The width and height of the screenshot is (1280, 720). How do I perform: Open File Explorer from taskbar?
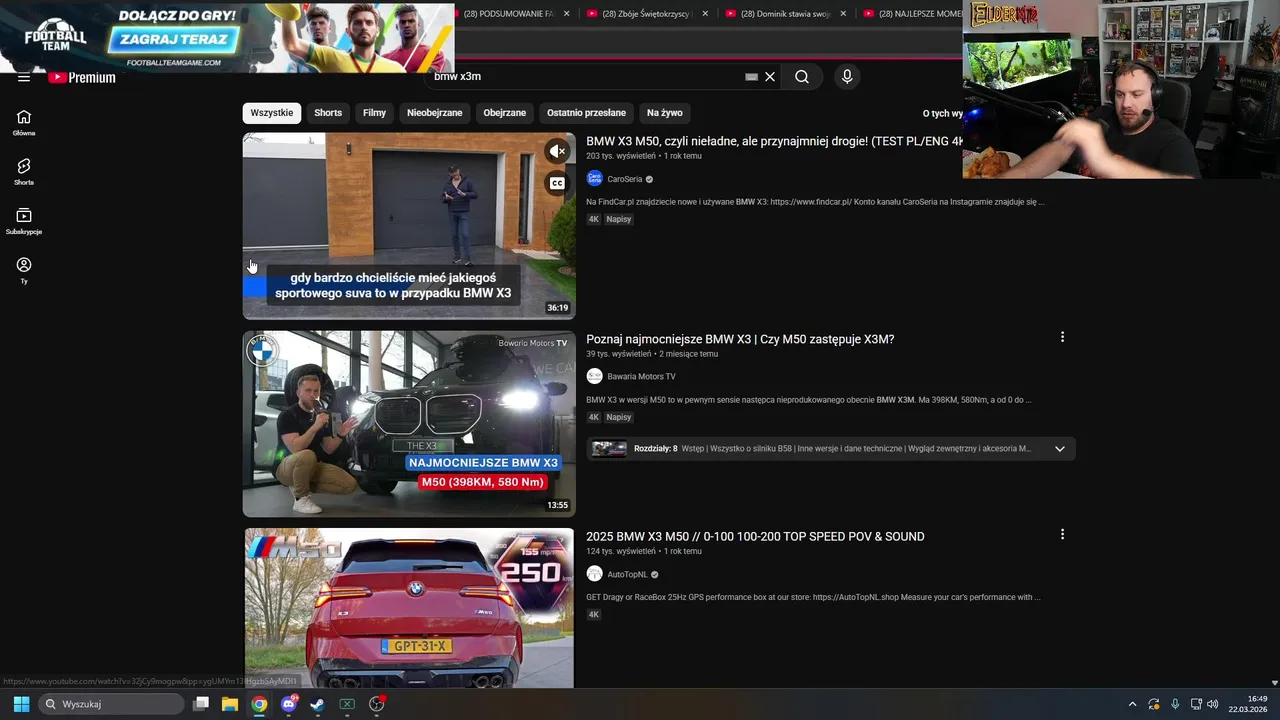[230, 704]
